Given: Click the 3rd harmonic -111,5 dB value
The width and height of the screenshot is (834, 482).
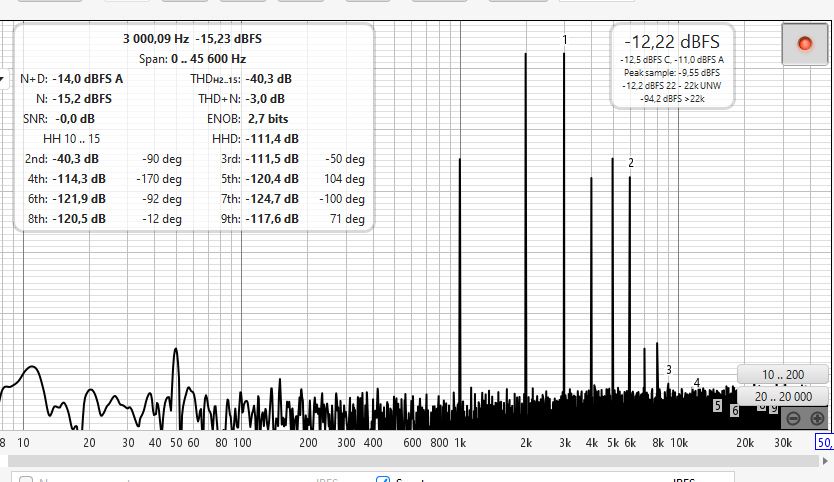Looking at the screenshot, I should 272,159.
